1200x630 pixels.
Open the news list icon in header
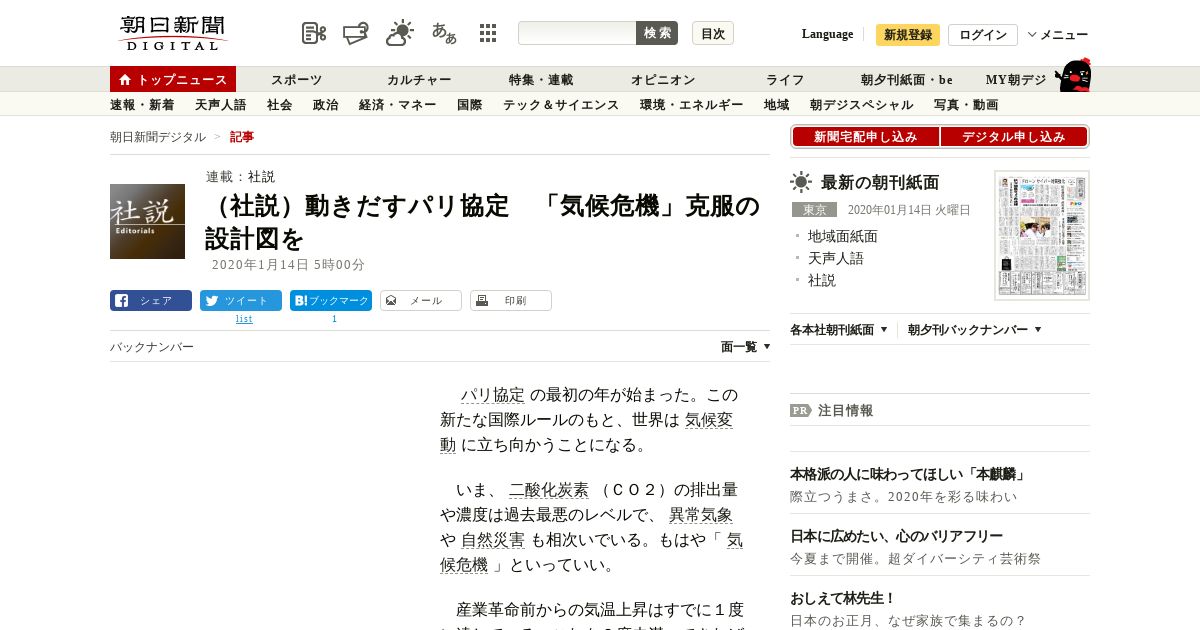(x=314, y=33)
